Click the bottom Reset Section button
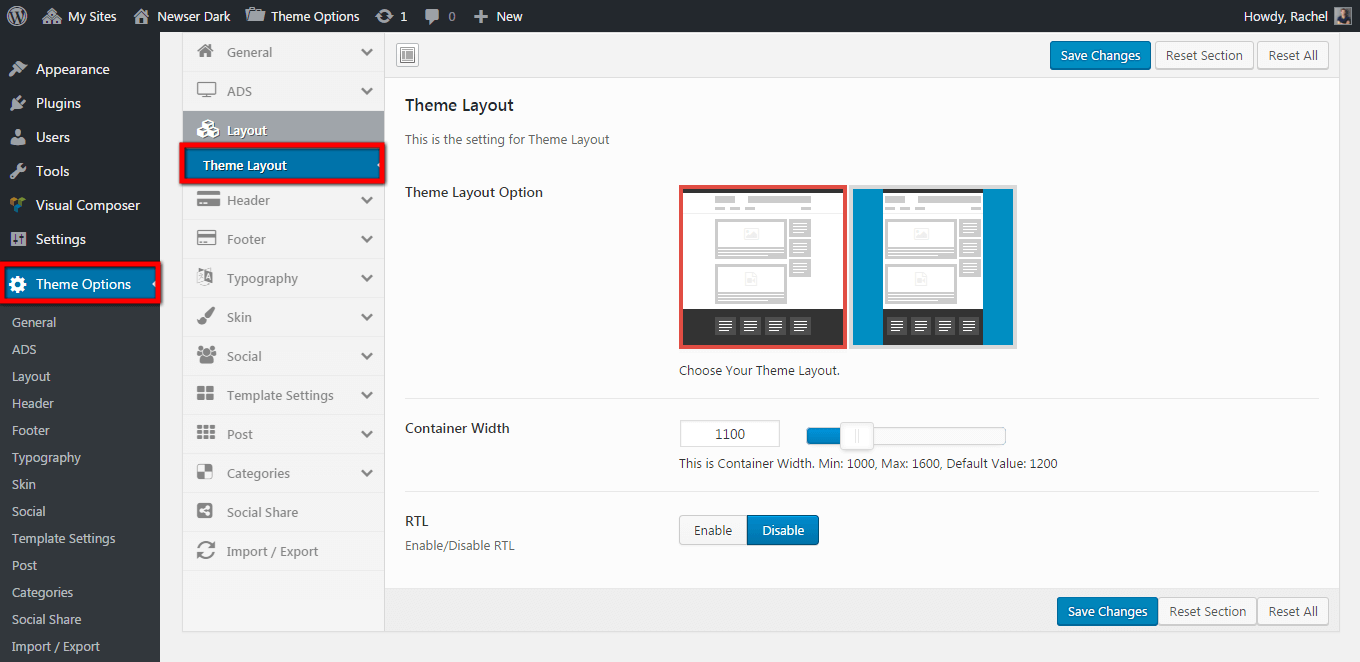The height and width of the screenshot is (662, 1360). (1207, 611)
